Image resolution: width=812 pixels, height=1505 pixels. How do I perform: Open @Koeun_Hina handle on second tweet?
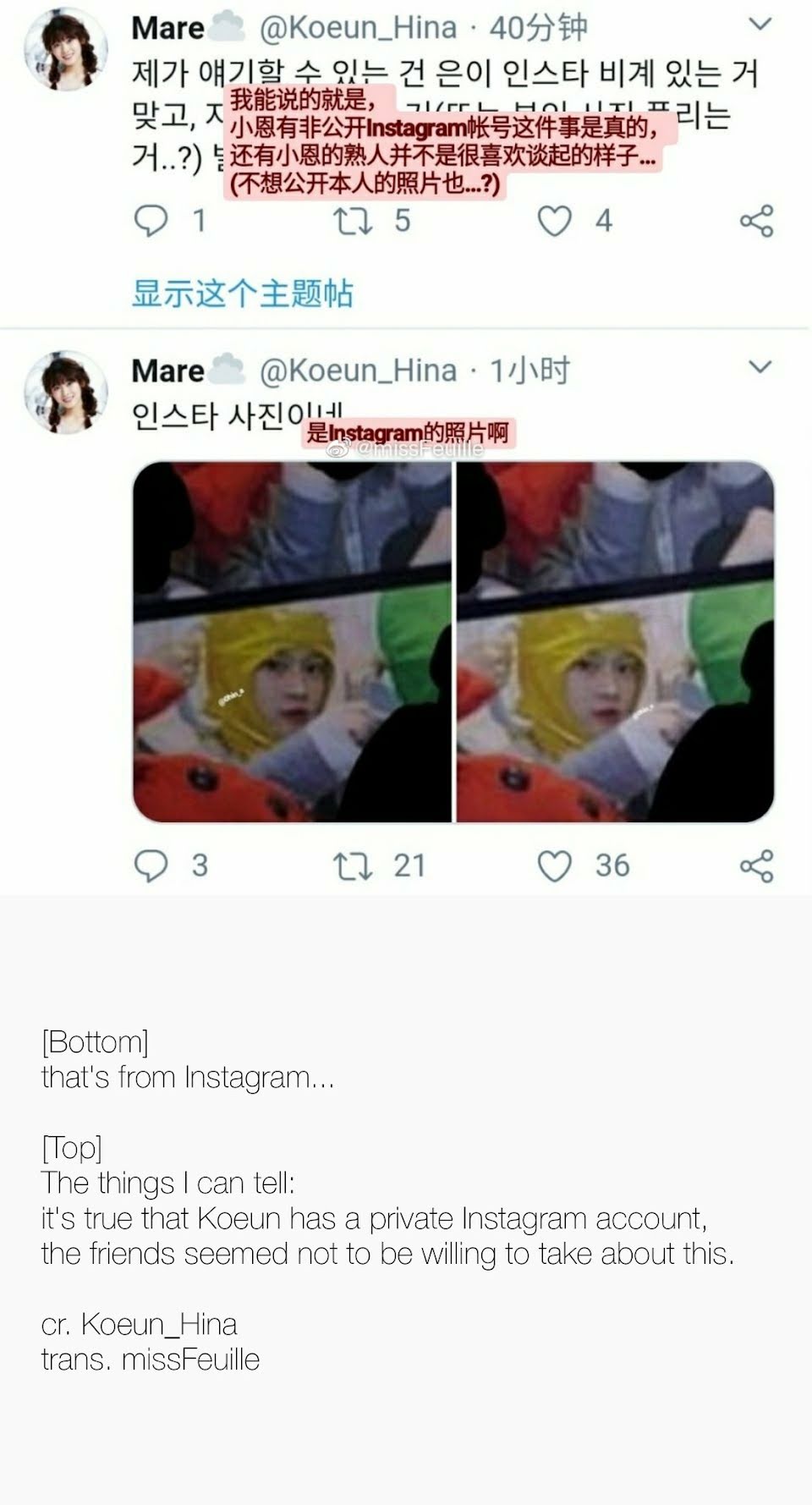click(358, 371)
